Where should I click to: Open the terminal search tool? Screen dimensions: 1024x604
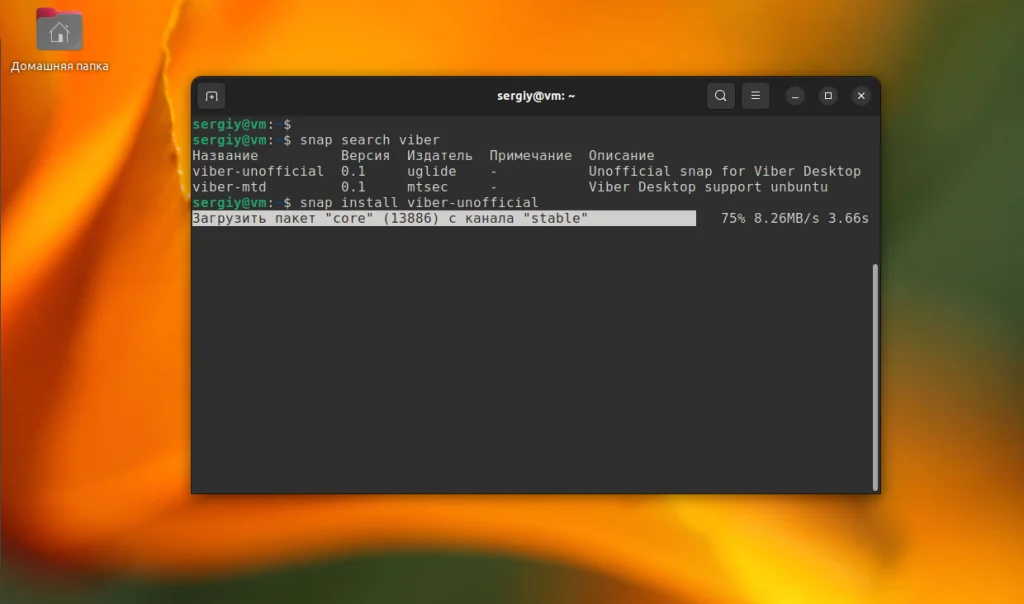(x=720, y=95)
